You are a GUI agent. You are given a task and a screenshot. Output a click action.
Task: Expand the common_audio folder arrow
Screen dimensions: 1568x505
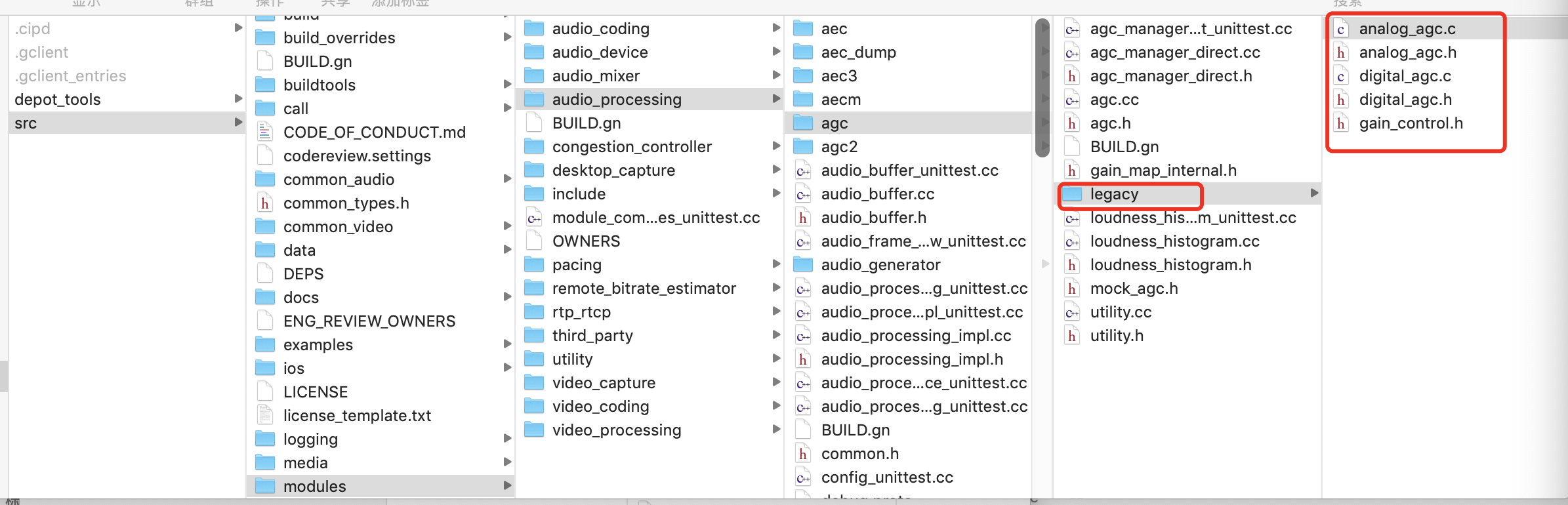point(507,179)
